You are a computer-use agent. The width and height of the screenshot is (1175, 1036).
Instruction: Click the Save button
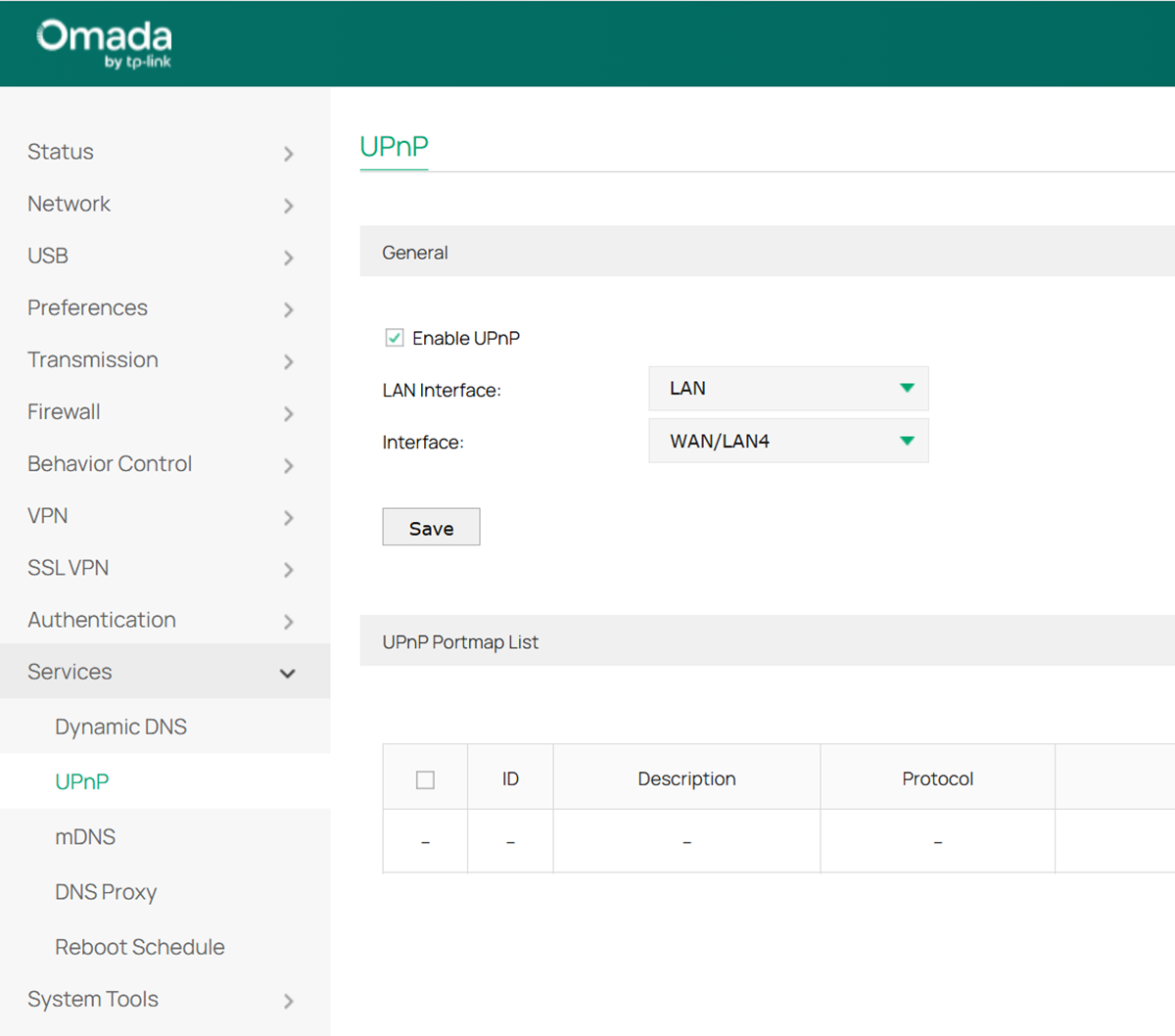pos(431,527)
